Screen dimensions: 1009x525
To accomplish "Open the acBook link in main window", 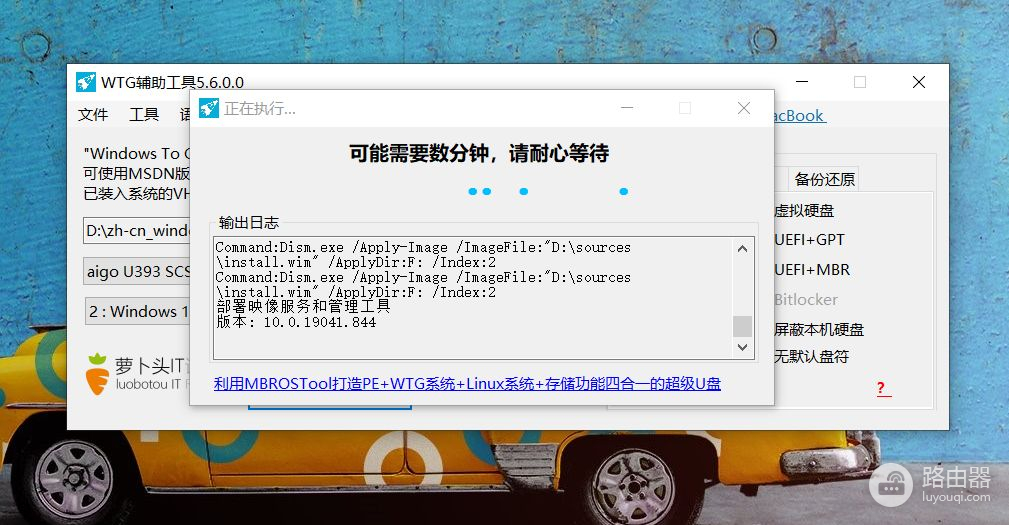I will [x=799, y=116].
